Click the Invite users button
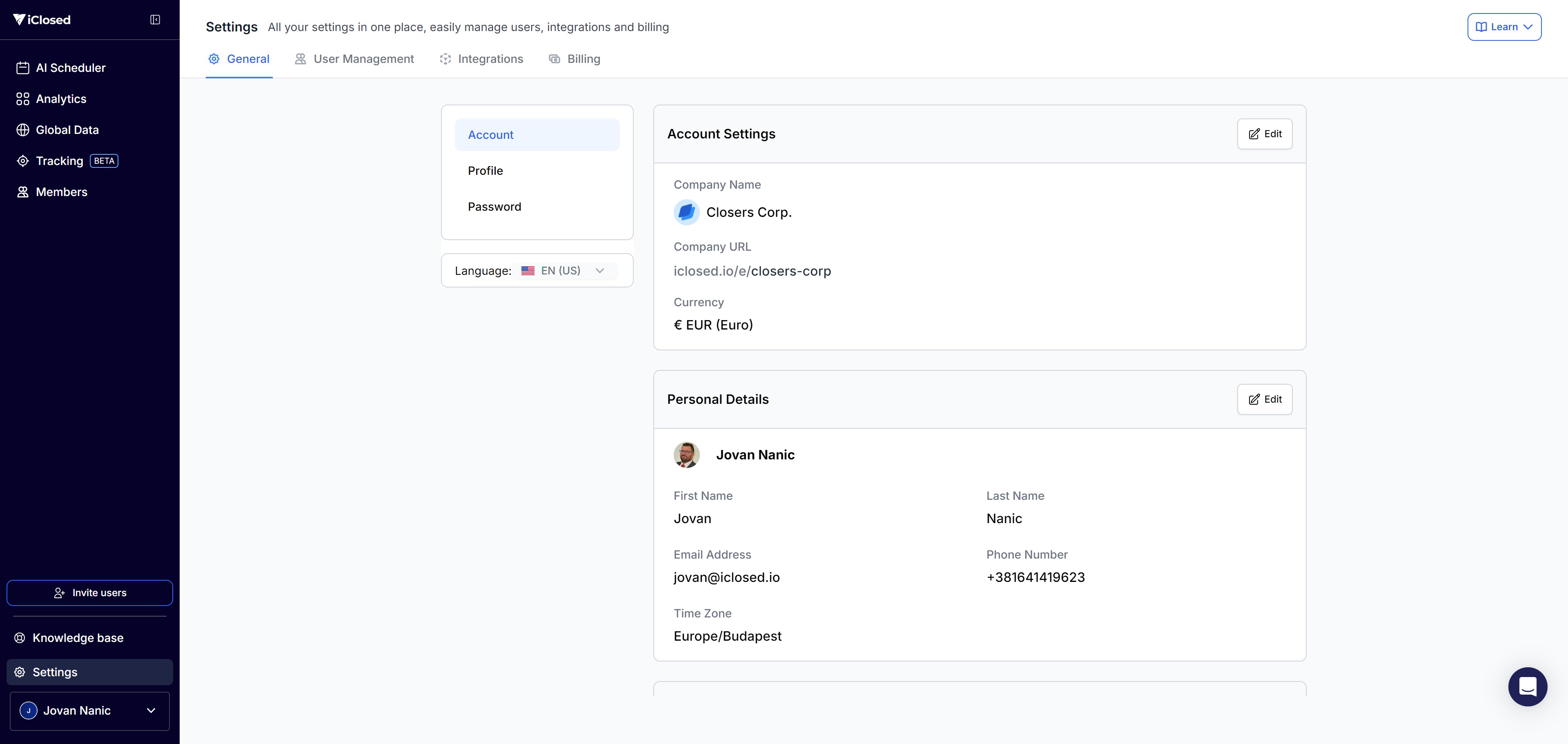 [x=89, y=593]
